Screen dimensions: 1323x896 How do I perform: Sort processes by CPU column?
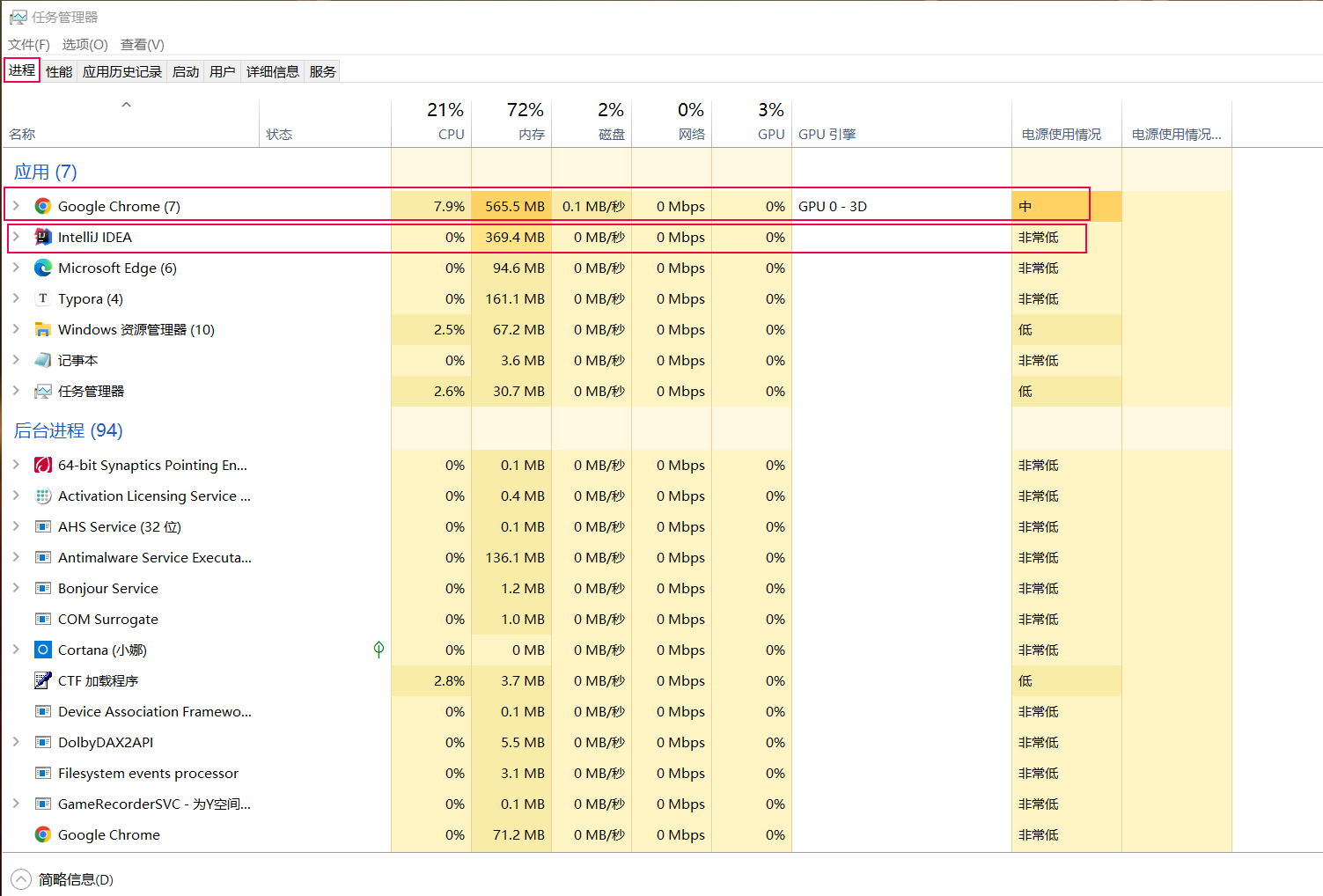431,122
